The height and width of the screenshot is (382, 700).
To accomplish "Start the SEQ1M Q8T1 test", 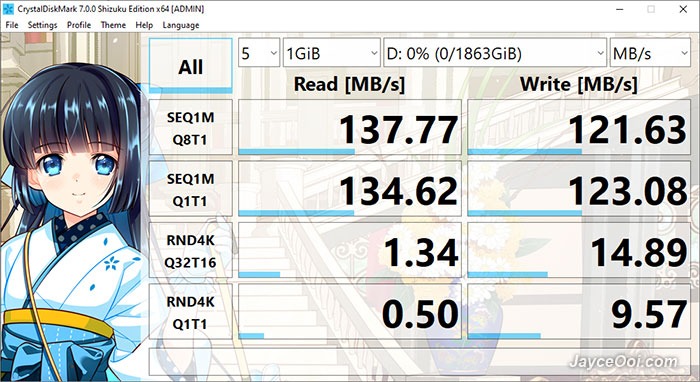I will (191, 127).
